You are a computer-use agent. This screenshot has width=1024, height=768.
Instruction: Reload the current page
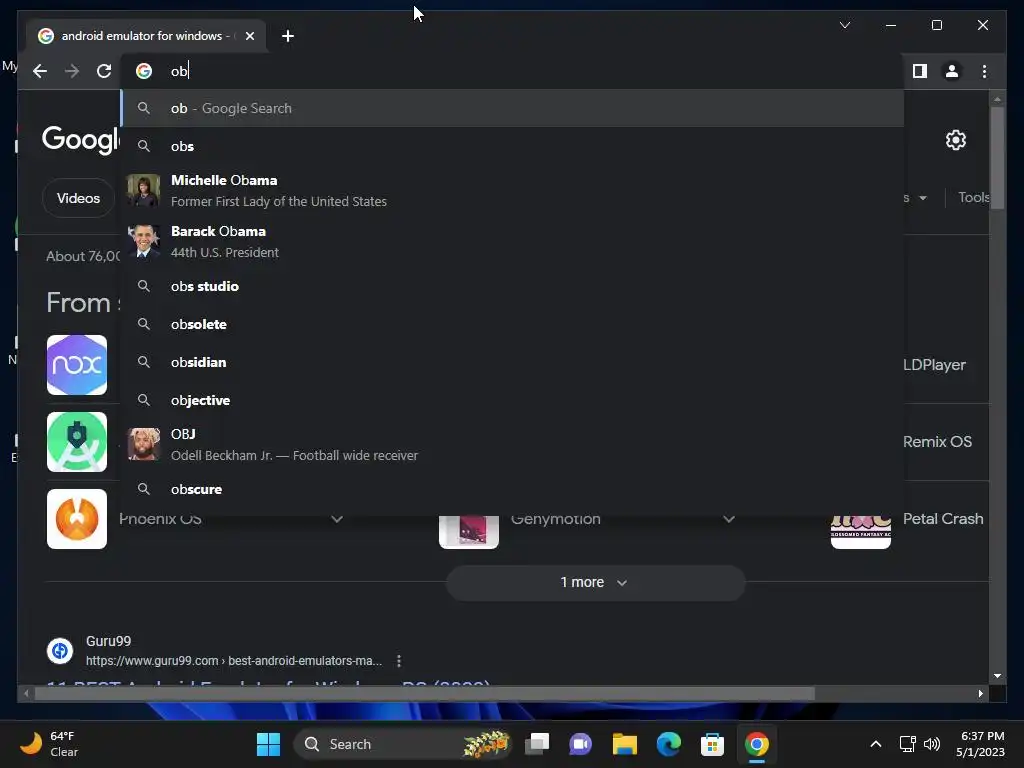point(104,71)
